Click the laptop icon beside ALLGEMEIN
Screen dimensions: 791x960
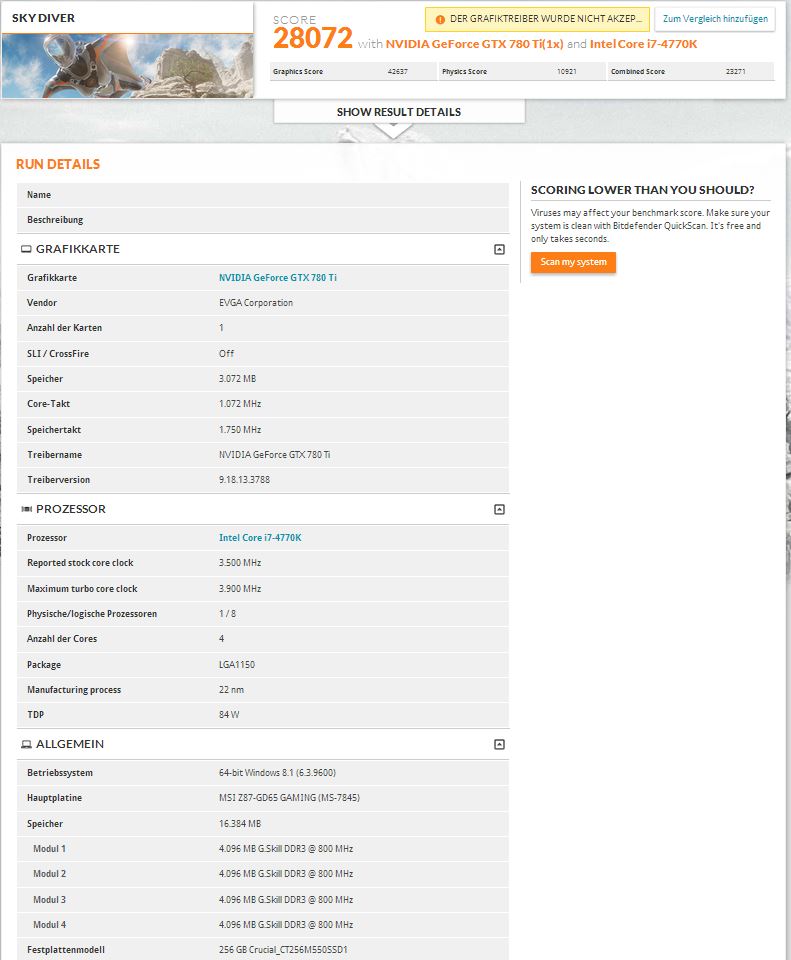tap(26, 744)
